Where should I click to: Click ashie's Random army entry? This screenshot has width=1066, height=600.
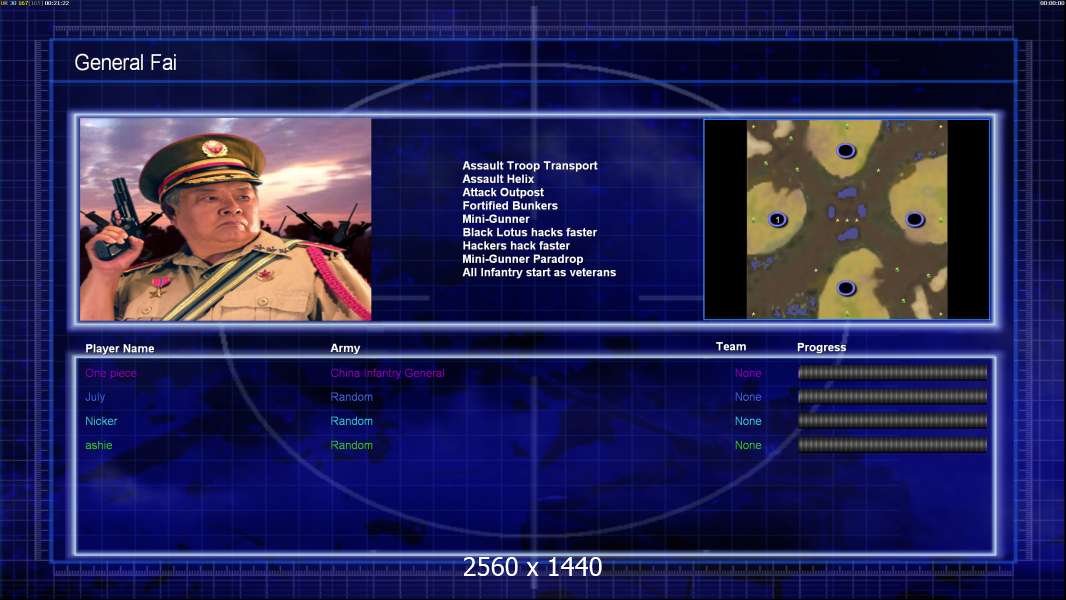[x=351, y=445]
